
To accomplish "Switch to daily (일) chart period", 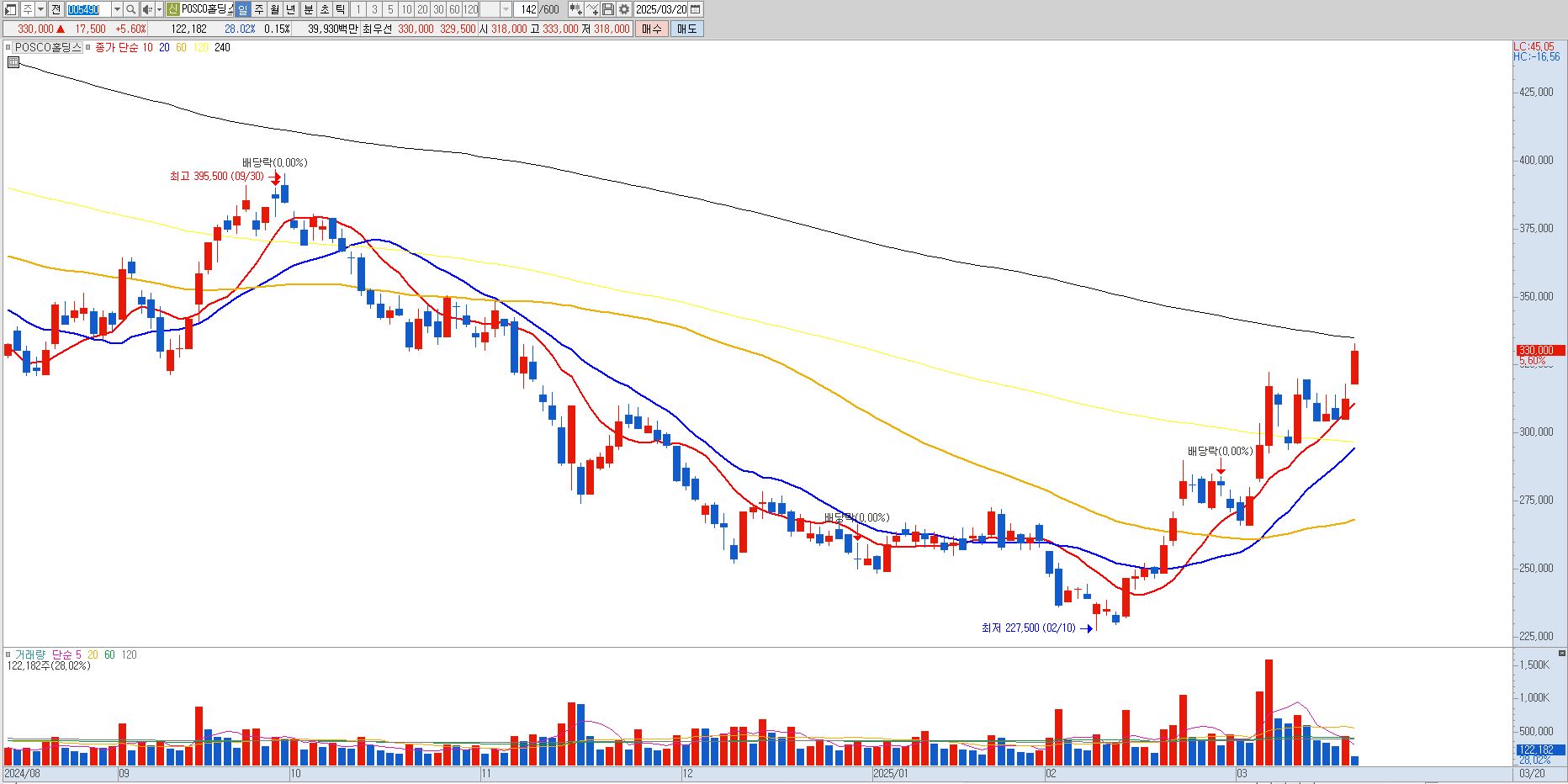I will 242,9.
